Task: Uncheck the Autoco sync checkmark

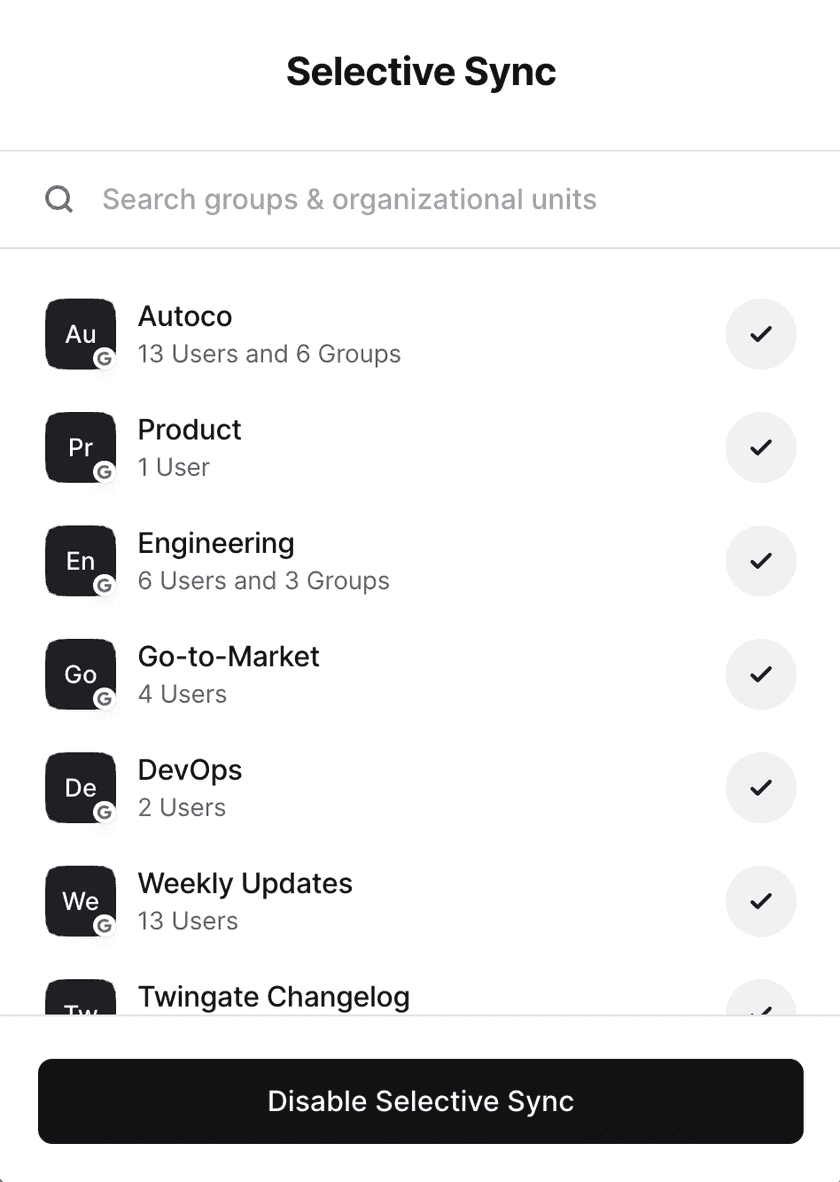Action: tap(760, 334)
